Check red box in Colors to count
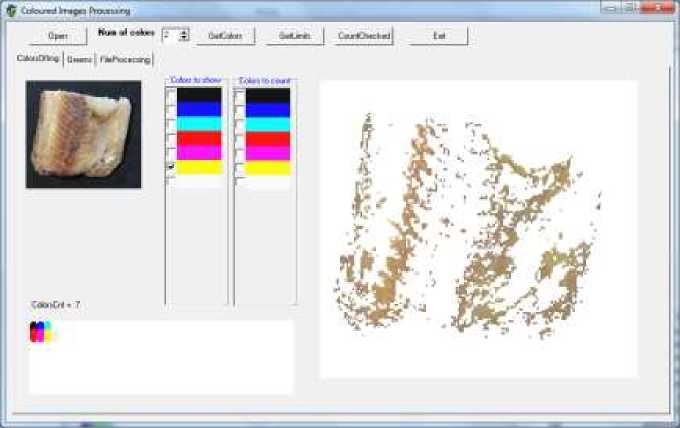The width and height of the screenshot is (680, 428). 239,139
